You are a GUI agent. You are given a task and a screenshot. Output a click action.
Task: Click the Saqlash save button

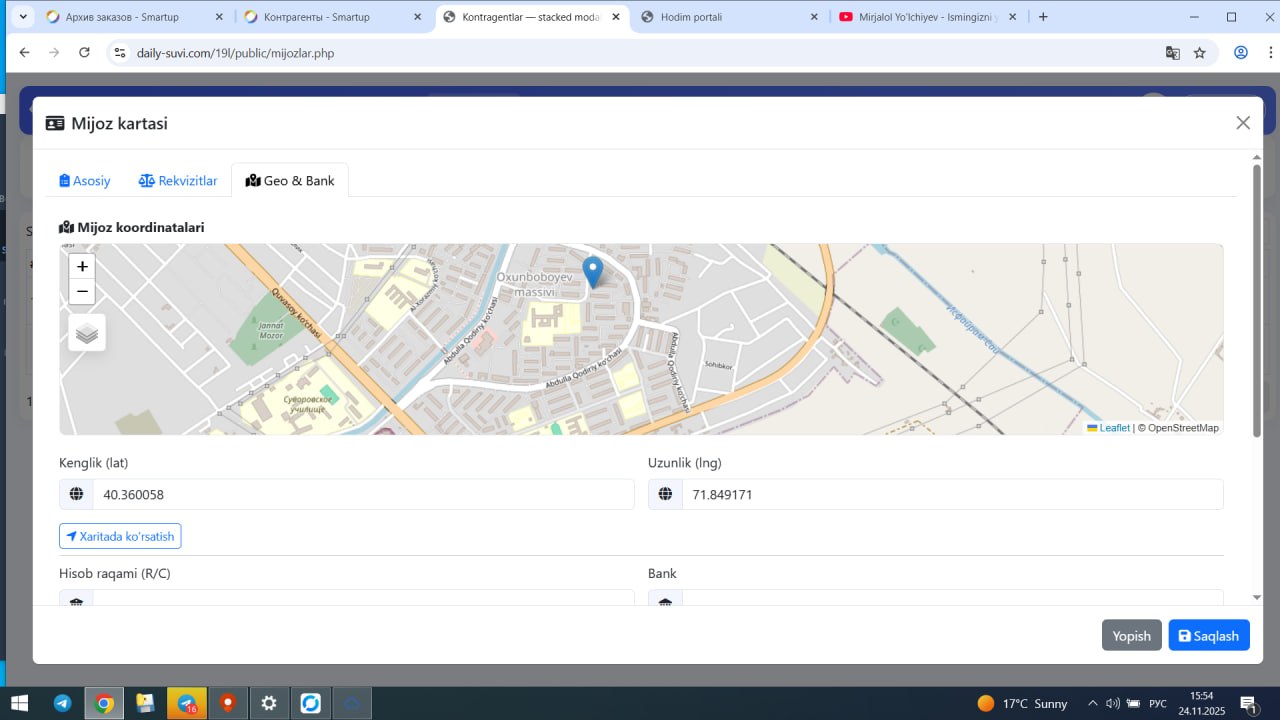(1208, 636)
